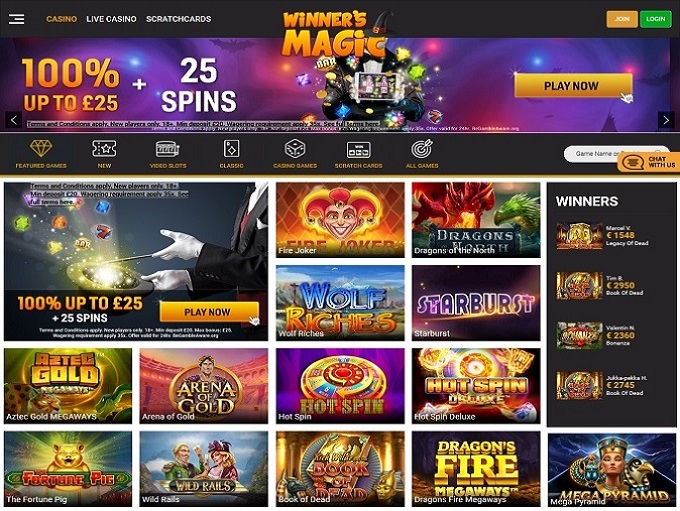680x511 pixels.
Task: Click the green Login button
Action: [656, 19]
